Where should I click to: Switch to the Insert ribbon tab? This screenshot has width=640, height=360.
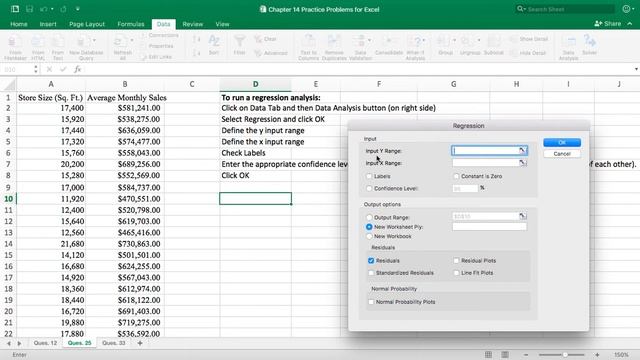48,24
